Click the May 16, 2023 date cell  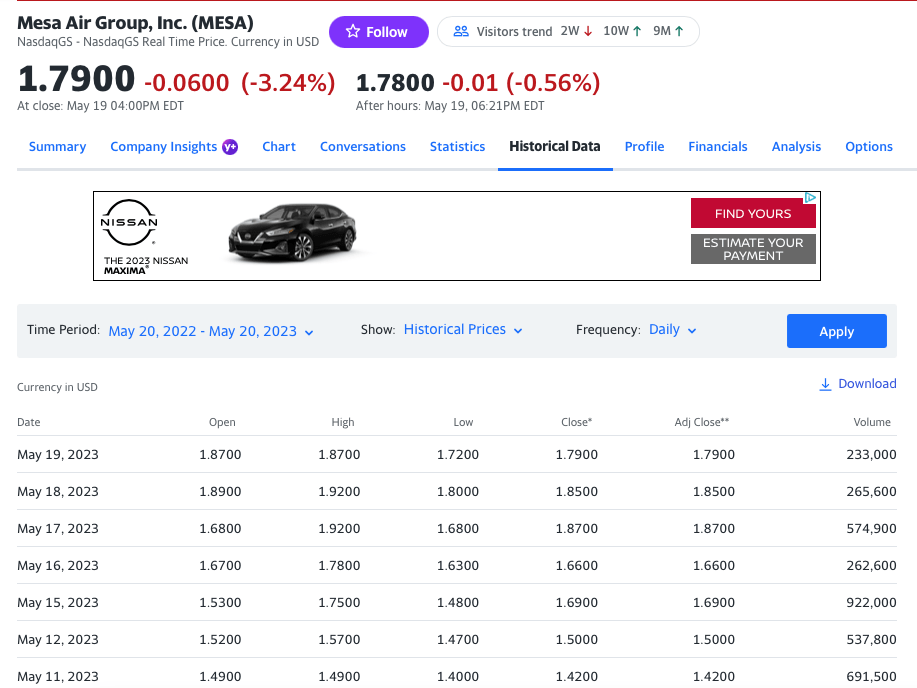pos(58,566)
